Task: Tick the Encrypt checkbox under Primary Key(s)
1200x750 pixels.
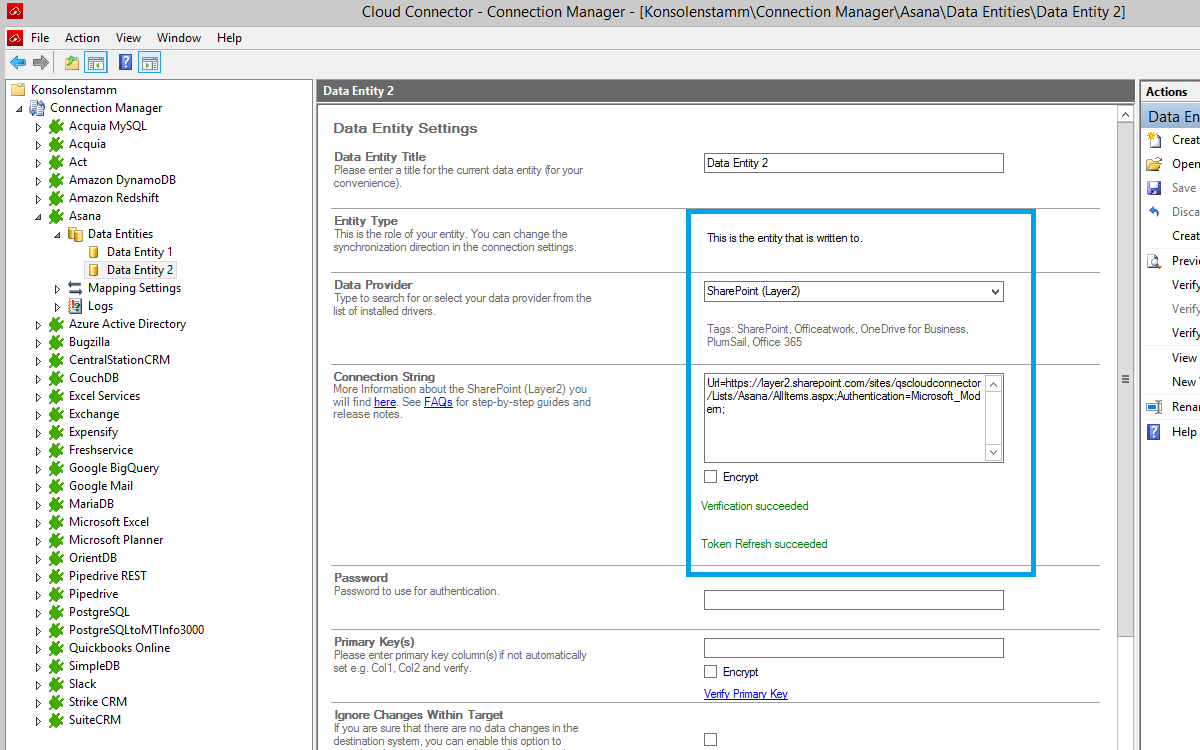Action: (x=711, y=672)
